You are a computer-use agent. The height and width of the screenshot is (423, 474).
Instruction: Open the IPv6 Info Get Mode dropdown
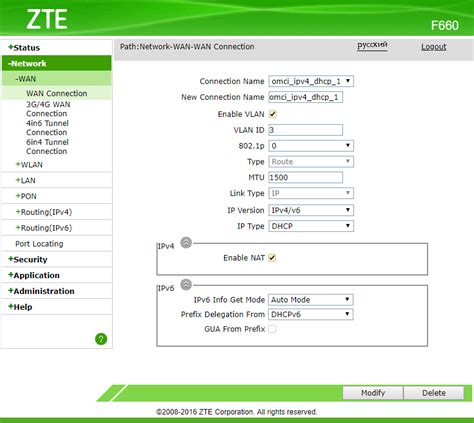(311, 300)
